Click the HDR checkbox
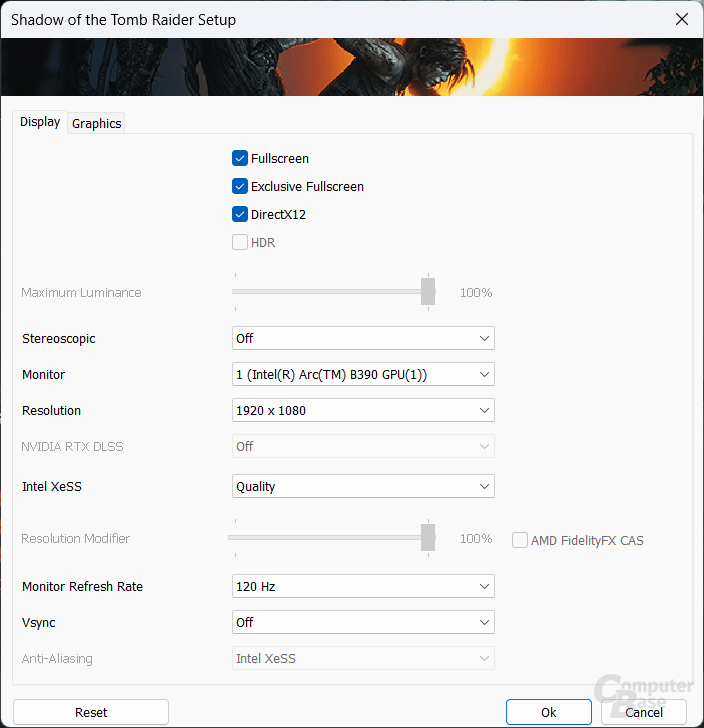 click(240, 242)
